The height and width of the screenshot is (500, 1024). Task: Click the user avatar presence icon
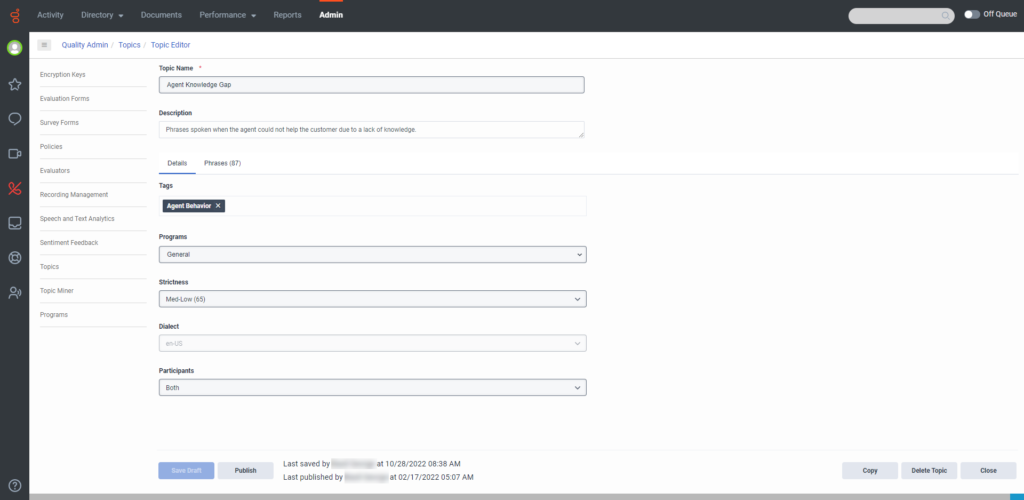[14, 48]
